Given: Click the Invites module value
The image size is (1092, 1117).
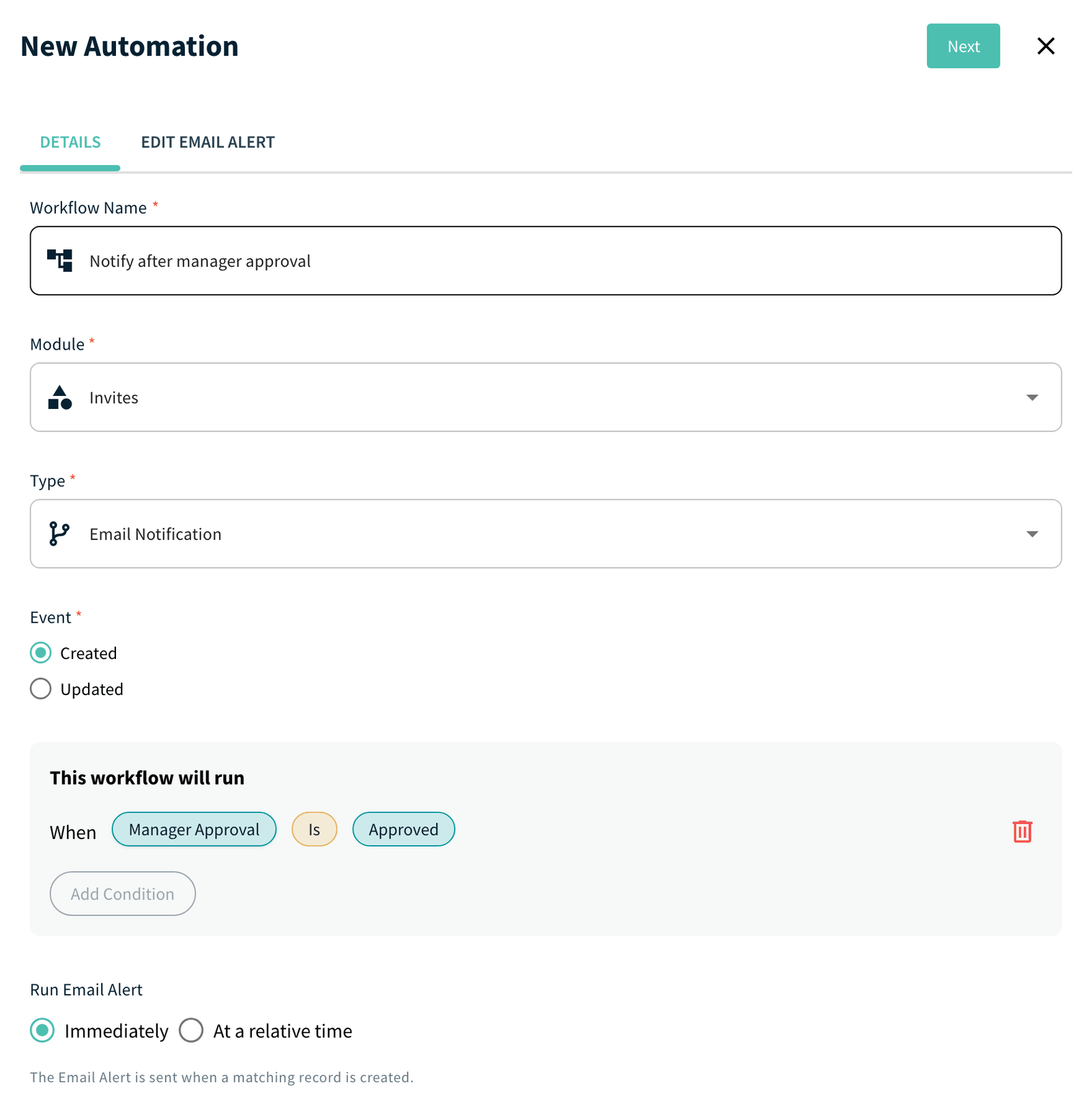Looking at the screenshot, I should pos(114,397).
